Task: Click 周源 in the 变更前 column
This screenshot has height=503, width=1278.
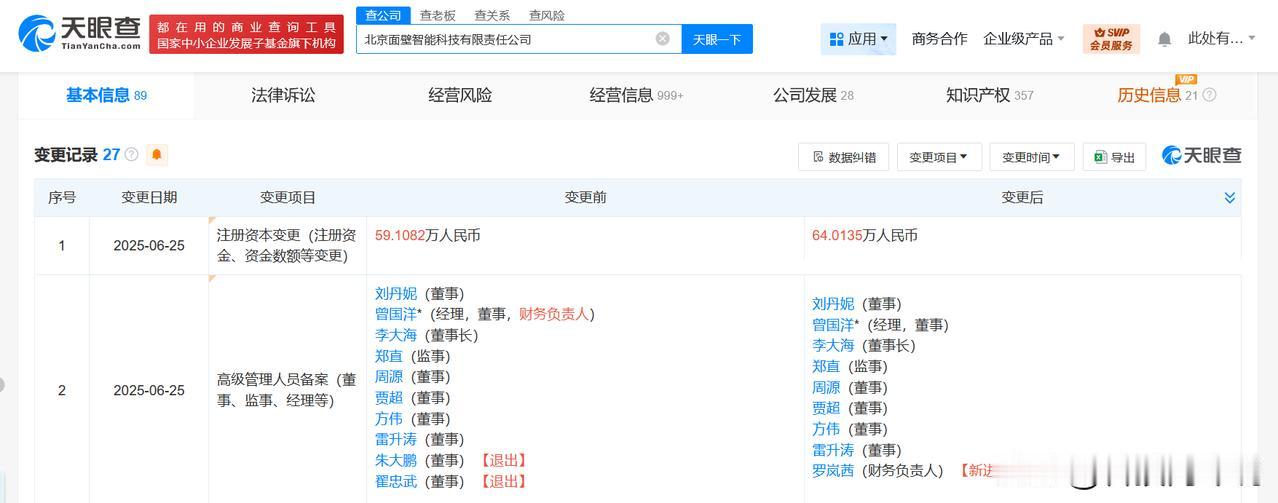Action: point(389,377)
